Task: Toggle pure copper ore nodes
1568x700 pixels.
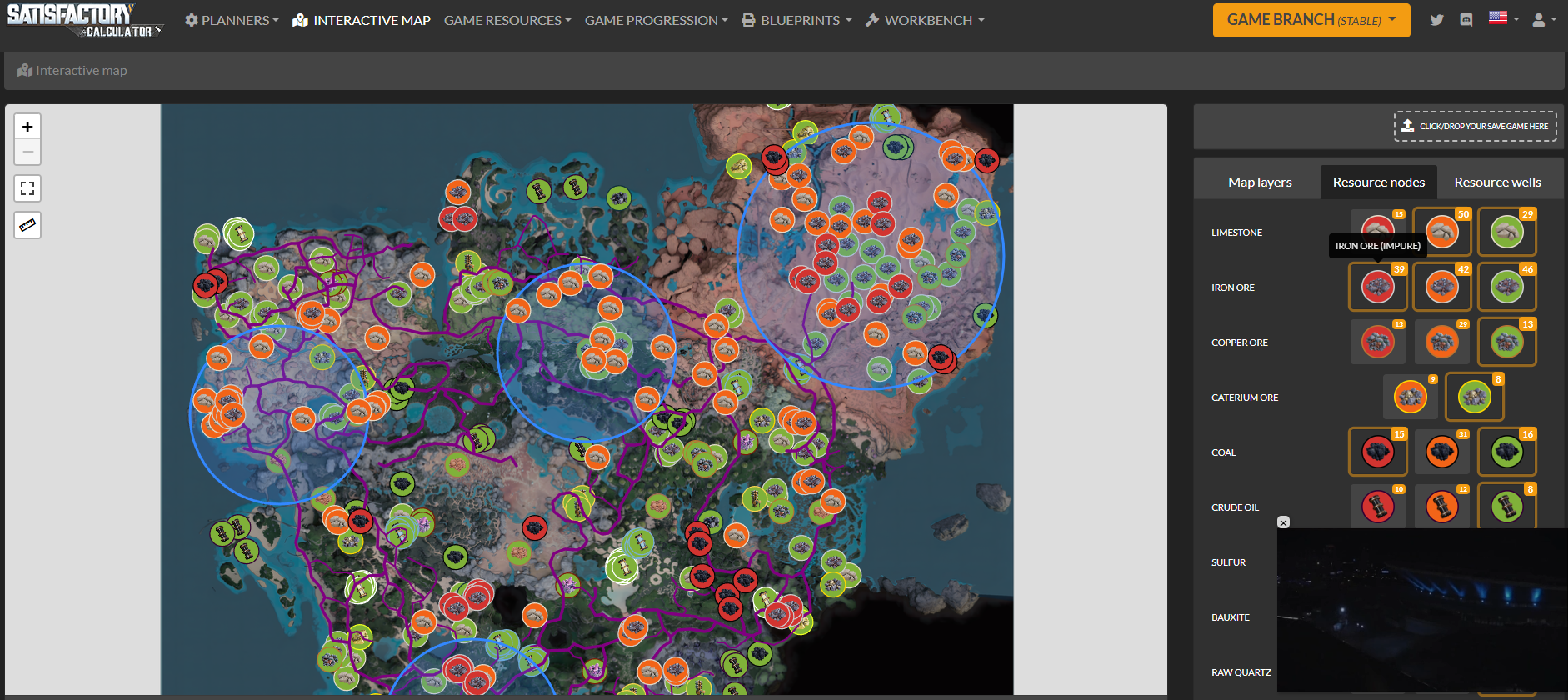Action: click(1507, 342)
